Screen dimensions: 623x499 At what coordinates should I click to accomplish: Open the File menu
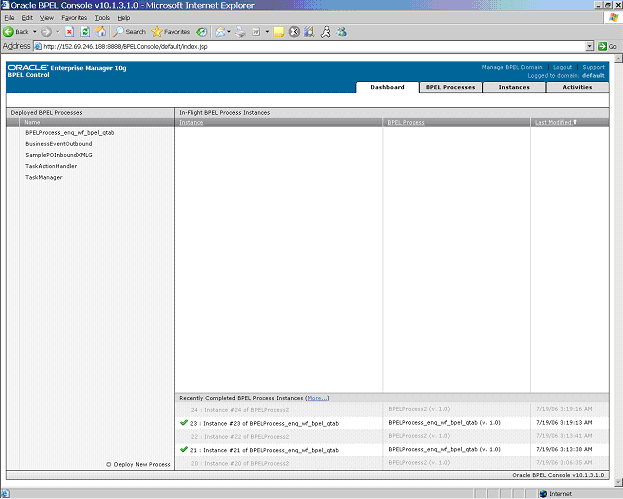pos(10,18)
